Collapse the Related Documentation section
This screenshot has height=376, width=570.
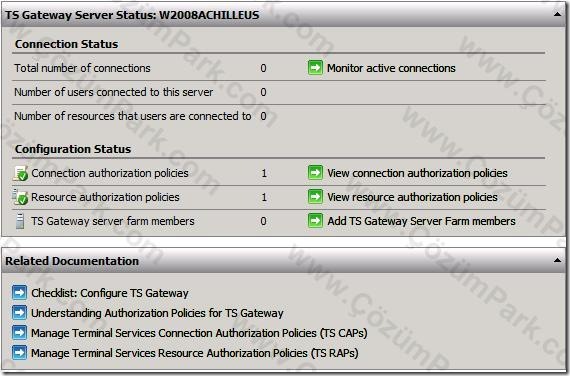(557, 260)
